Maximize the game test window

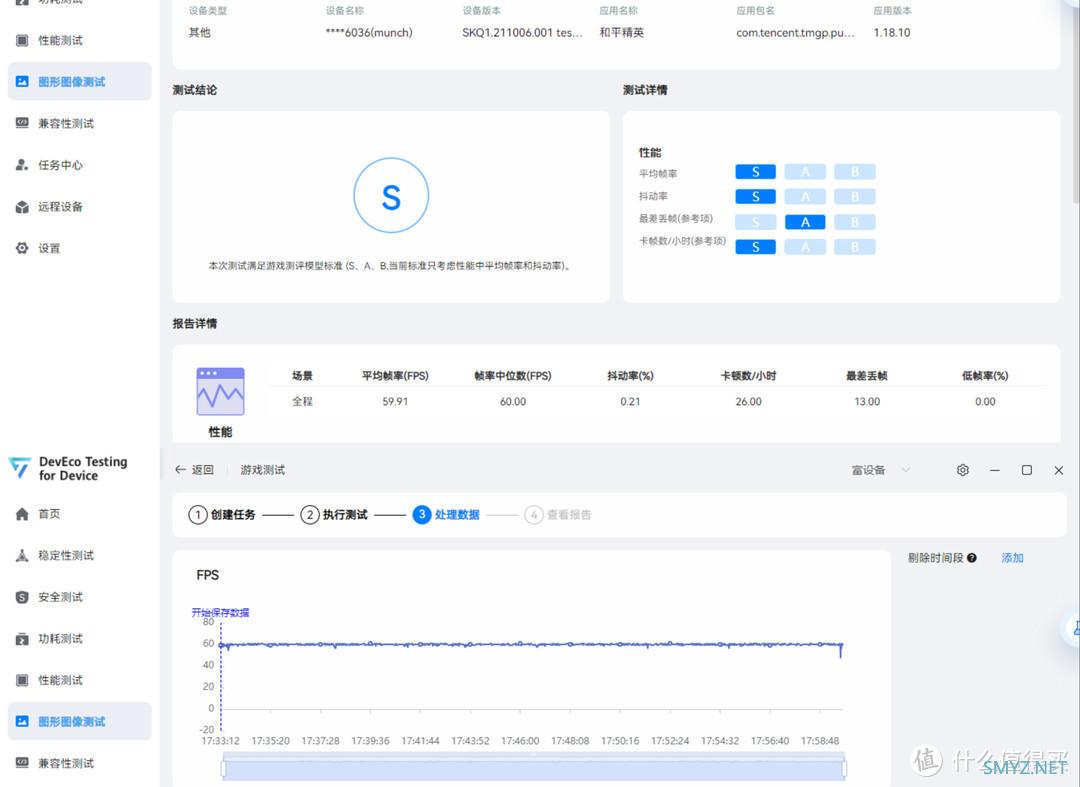point(1026,470)
